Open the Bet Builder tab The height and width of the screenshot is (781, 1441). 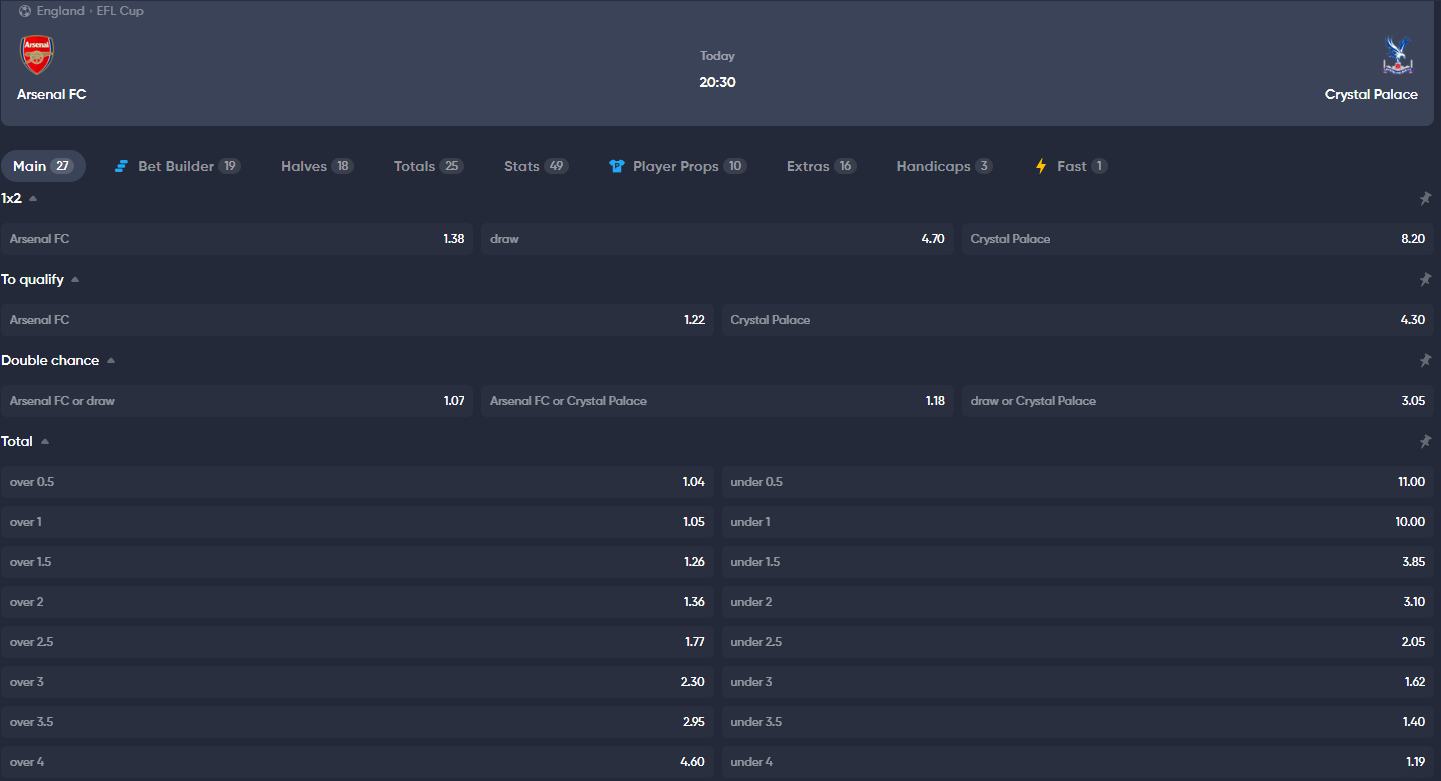click(x=177, y=166)
